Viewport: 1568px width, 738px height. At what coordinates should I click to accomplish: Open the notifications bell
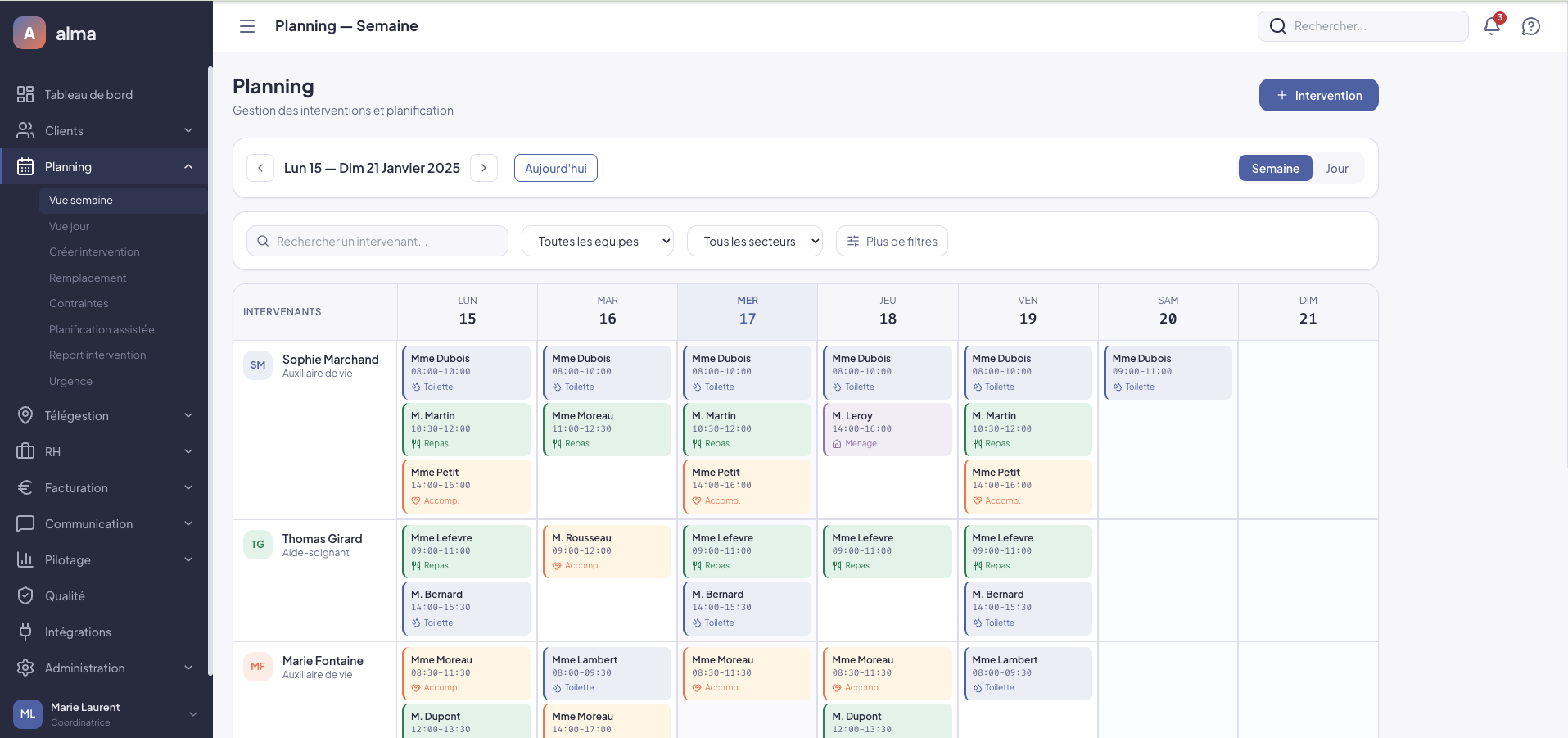point(1491,26)
